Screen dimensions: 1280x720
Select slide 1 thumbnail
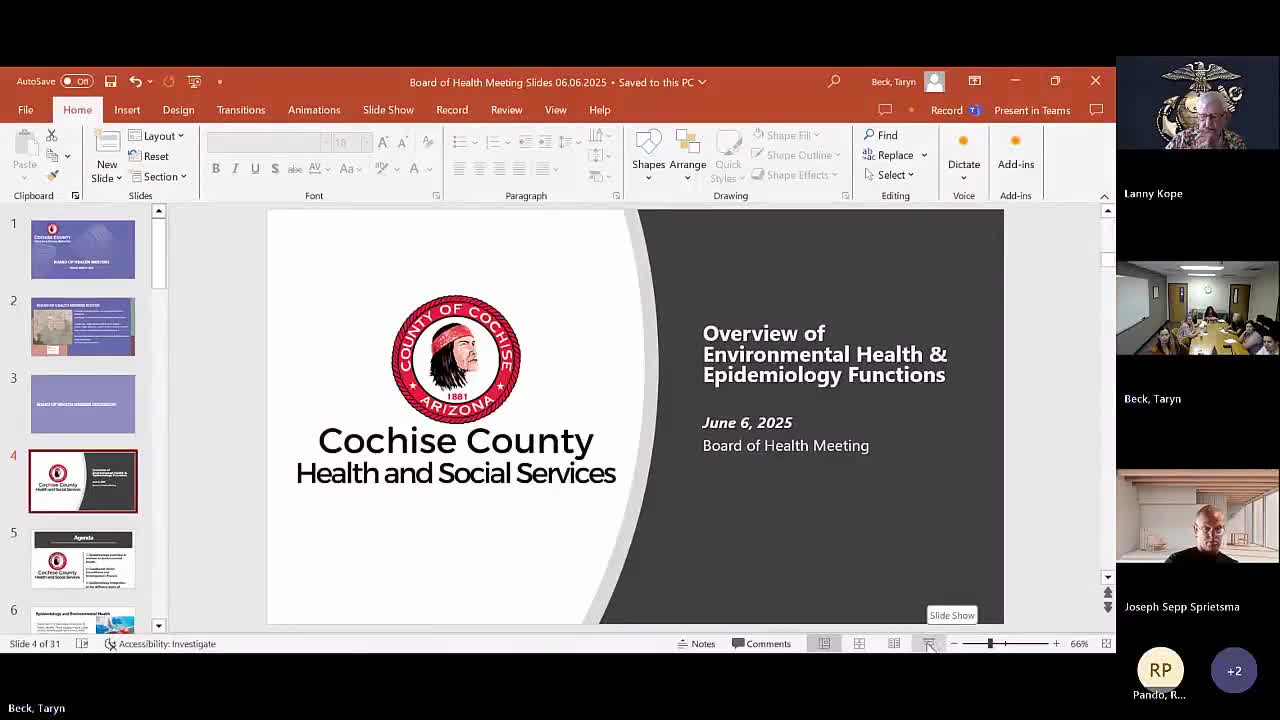pos(83,250)
